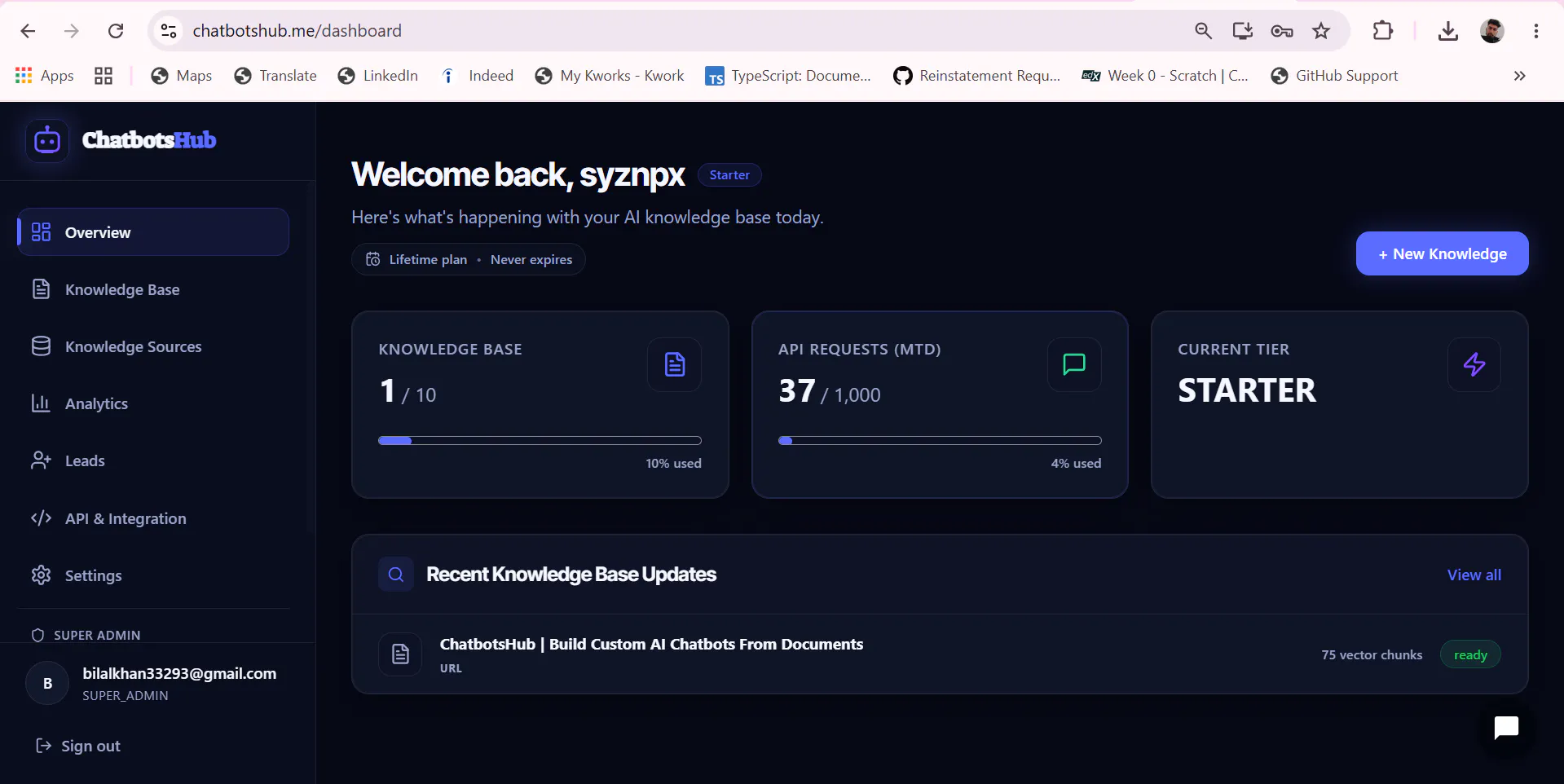This screenshot has width=1564, height=784.
Task: Click the Knowledge Base document card icon
Action: pyautogui.click(x=674, y=364)
